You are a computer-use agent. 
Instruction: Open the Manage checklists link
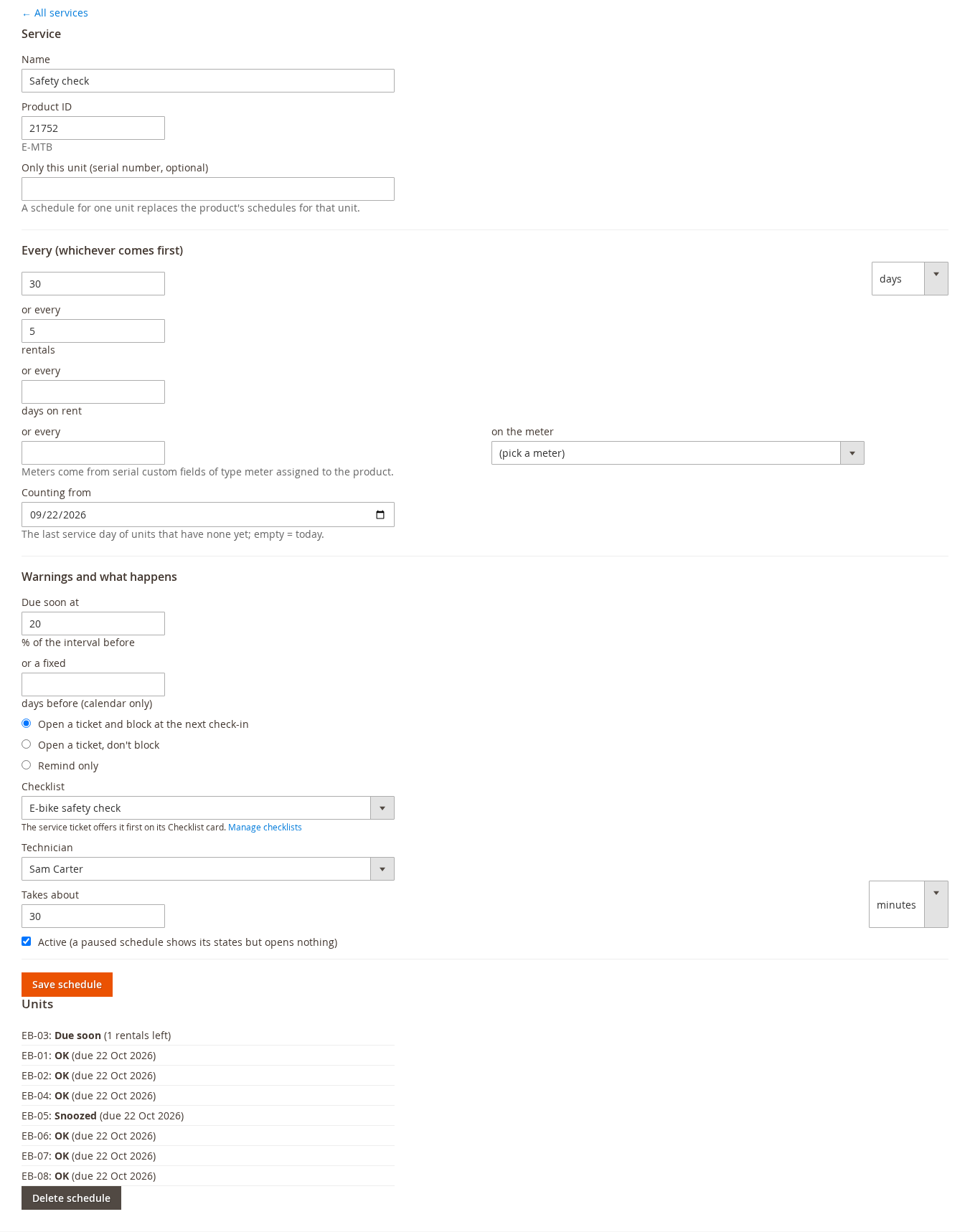tap(265, 828)
